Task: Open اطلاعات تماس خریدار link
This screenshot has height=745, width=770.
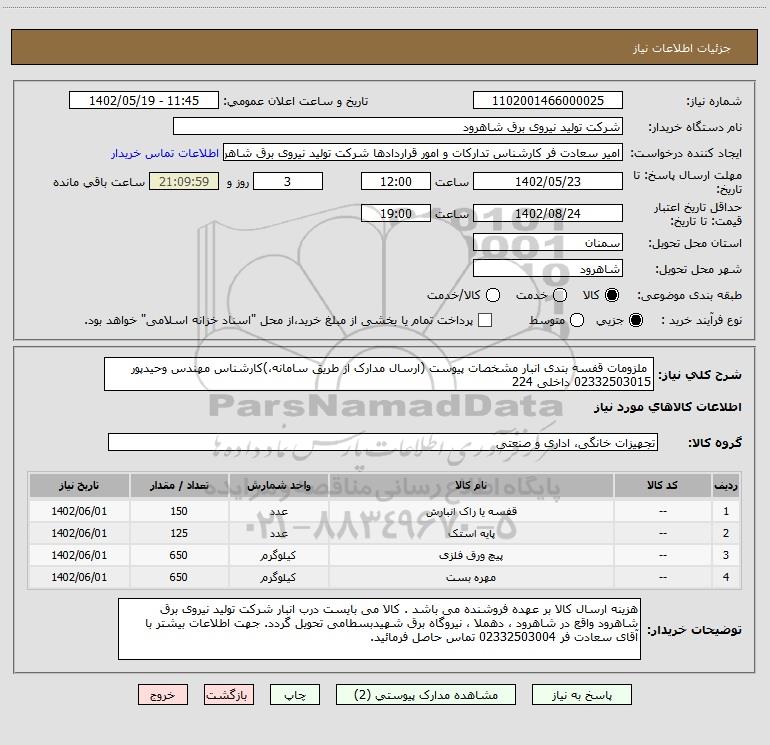Action: click(165, 153)
